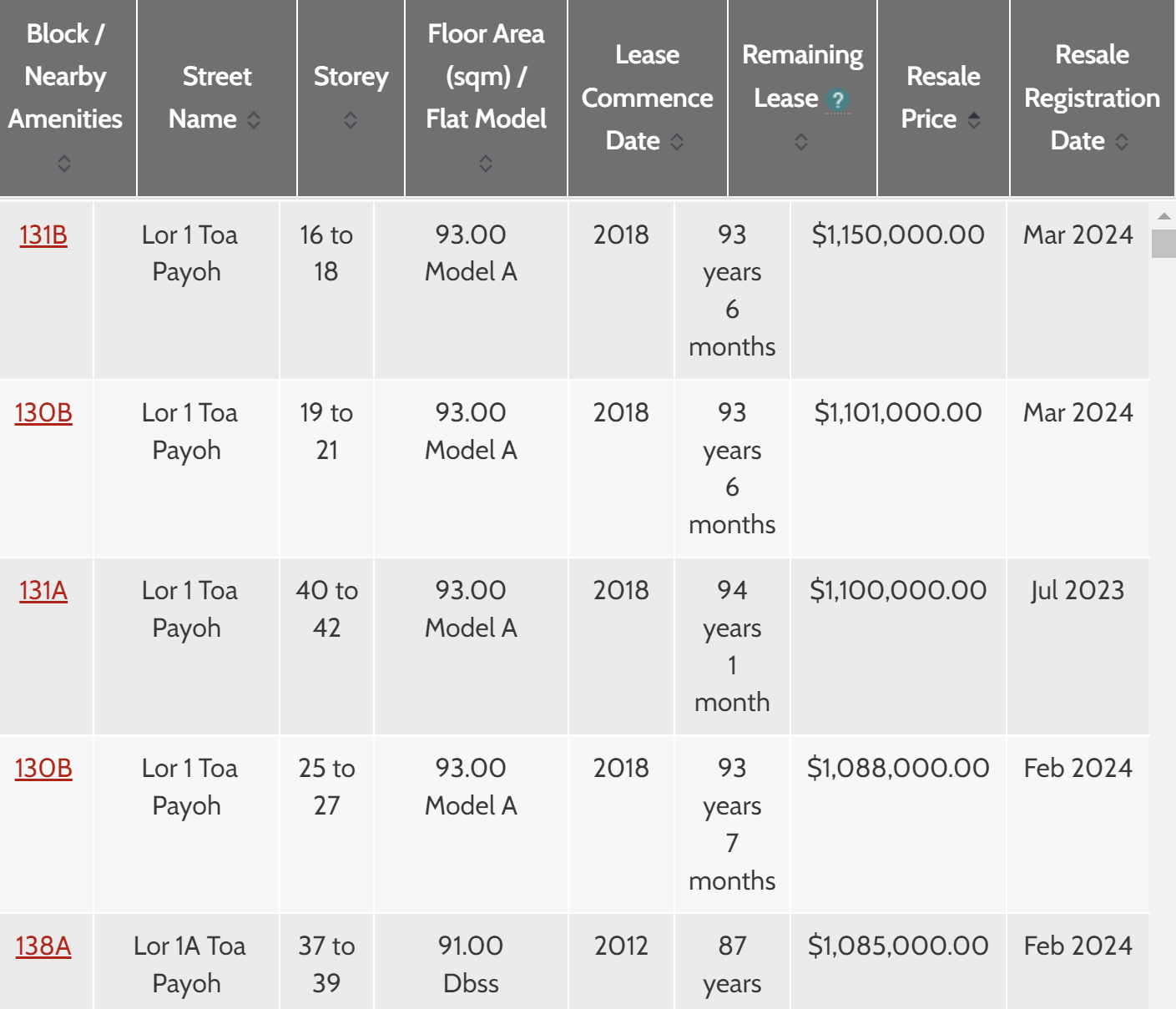Viewport: 1176px width, 1009px height.
Task: Open block 138A link
Action: pyautogui.click(x=43, y=946)
